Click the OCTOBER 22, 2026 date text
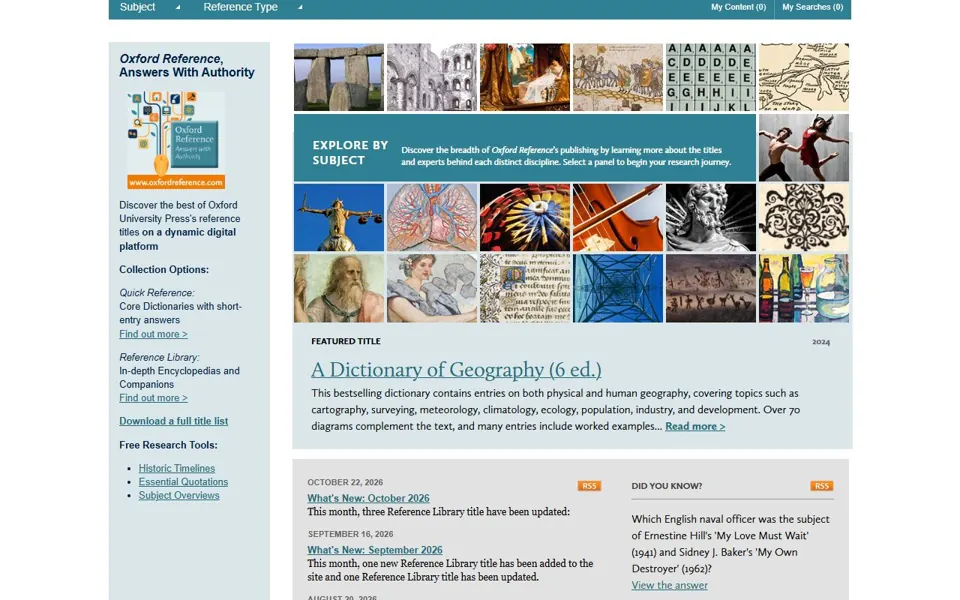 pos(345,482)
